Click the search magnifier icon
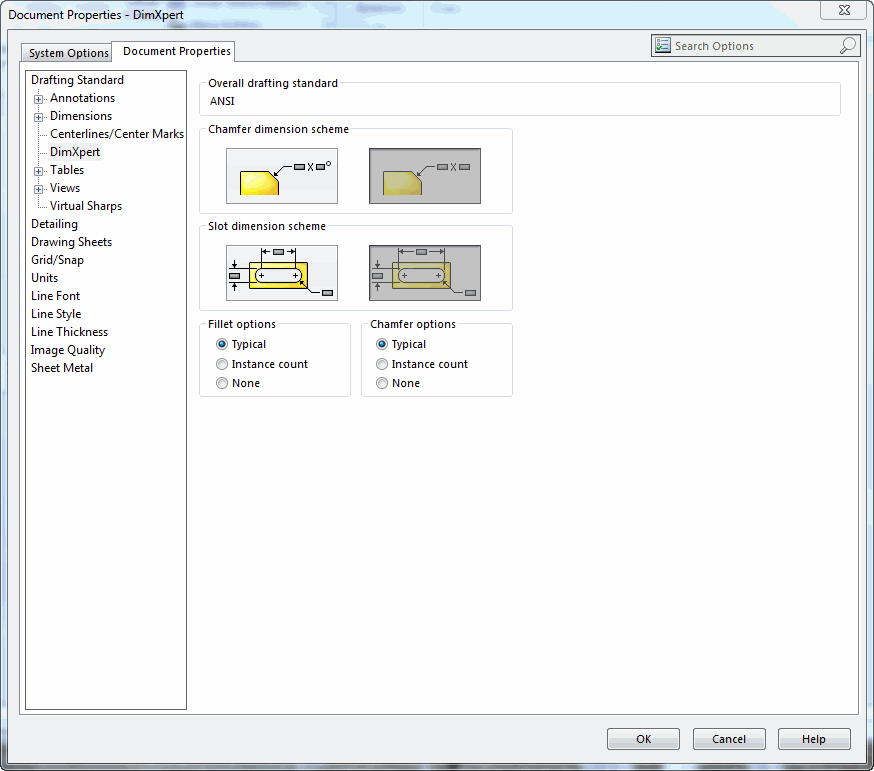The image size is (874, 771). coord(847,46)
